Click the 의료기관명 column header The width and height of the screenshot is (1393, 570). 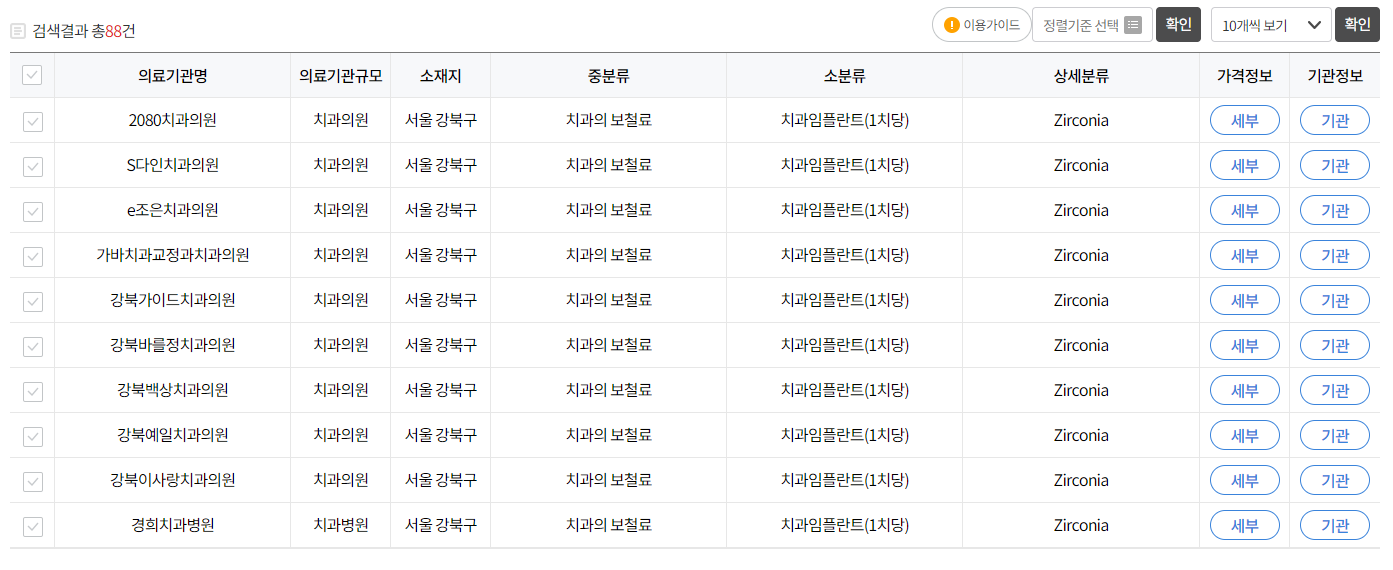[173, 76]
